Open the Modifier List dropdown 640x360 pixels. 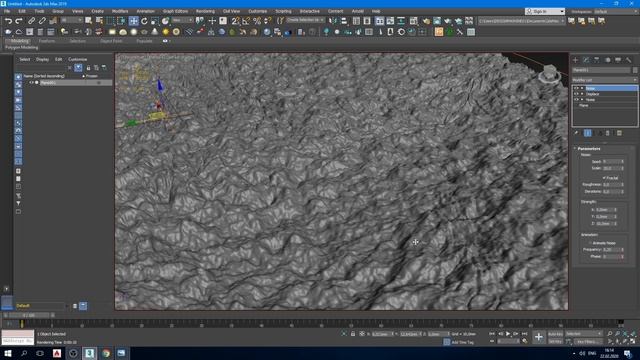click(x=604, y=80)
